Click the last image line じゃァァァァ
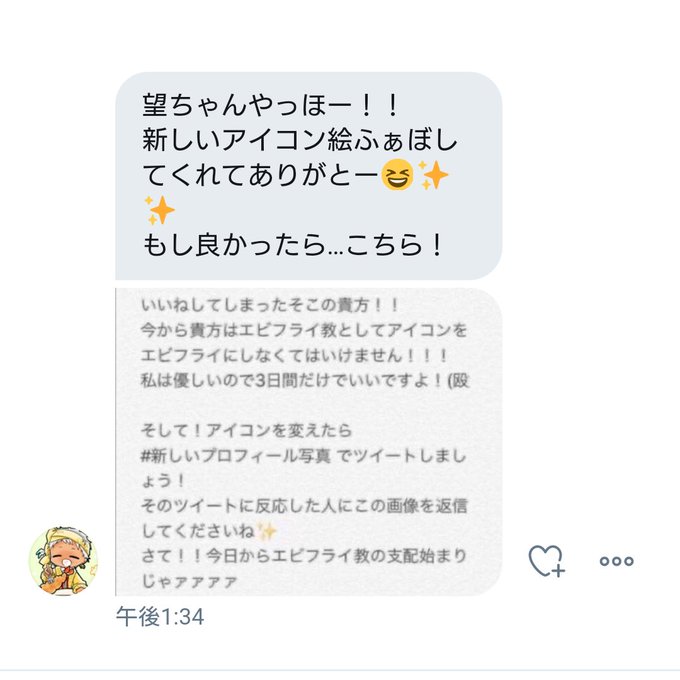680x680 pixels. click(189, 581)
